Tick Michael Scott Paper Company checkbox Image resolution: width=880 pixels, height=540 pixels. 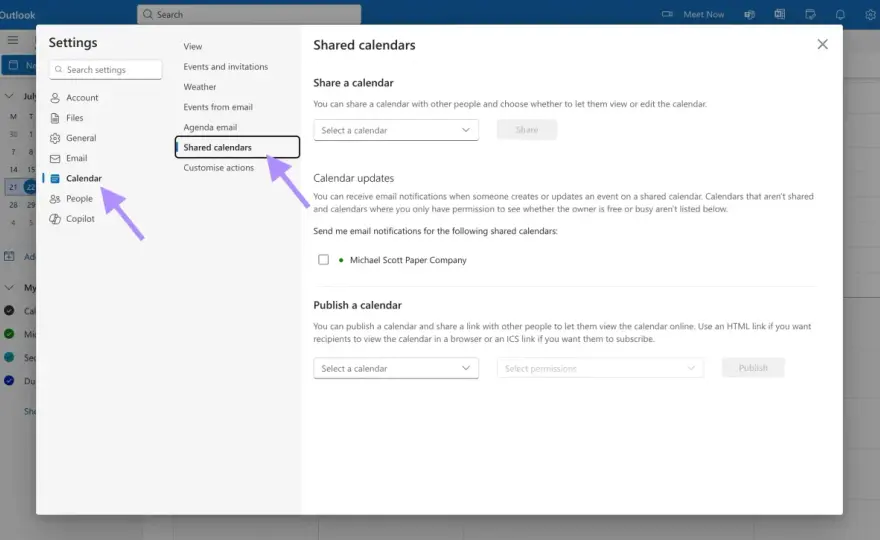[x=323, y=259]
